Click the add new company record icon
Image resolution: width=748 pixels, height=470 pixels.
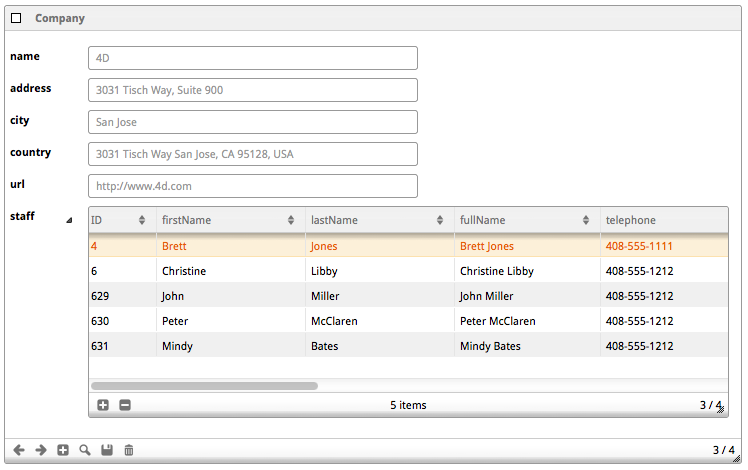[63, 450]
